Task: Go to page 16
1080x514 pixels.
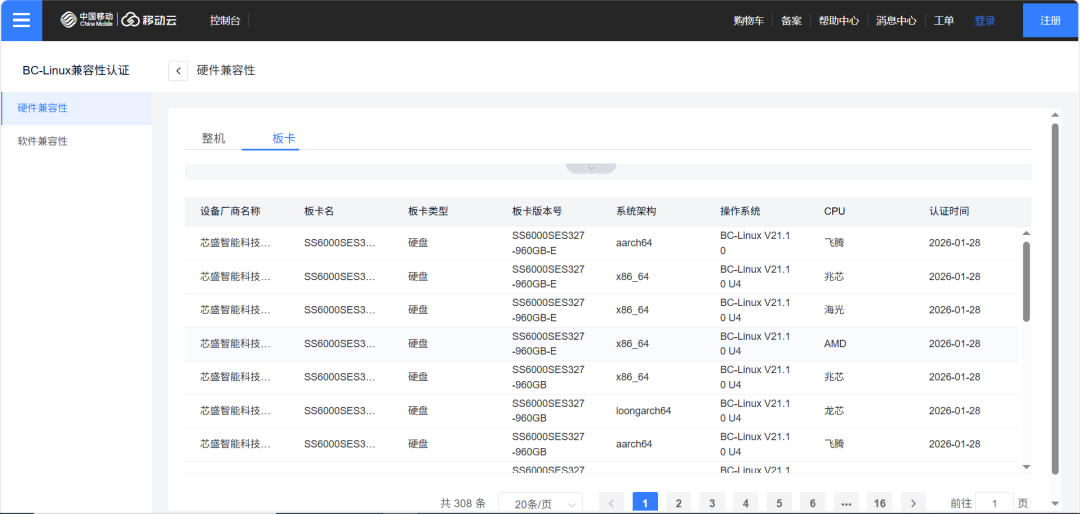Action: (x=880, y=504)
